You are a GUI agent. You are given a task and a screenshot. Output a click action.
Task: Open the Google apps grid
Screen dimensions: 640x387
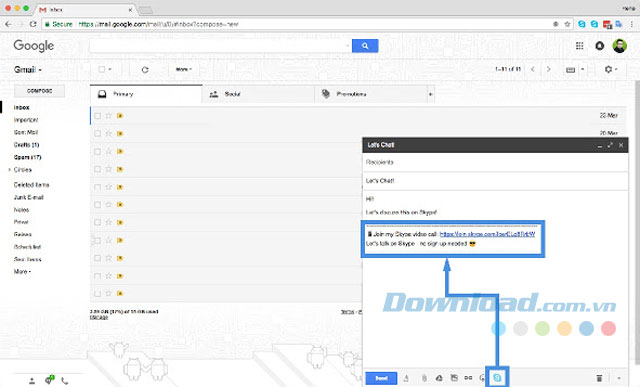point(580,46)
